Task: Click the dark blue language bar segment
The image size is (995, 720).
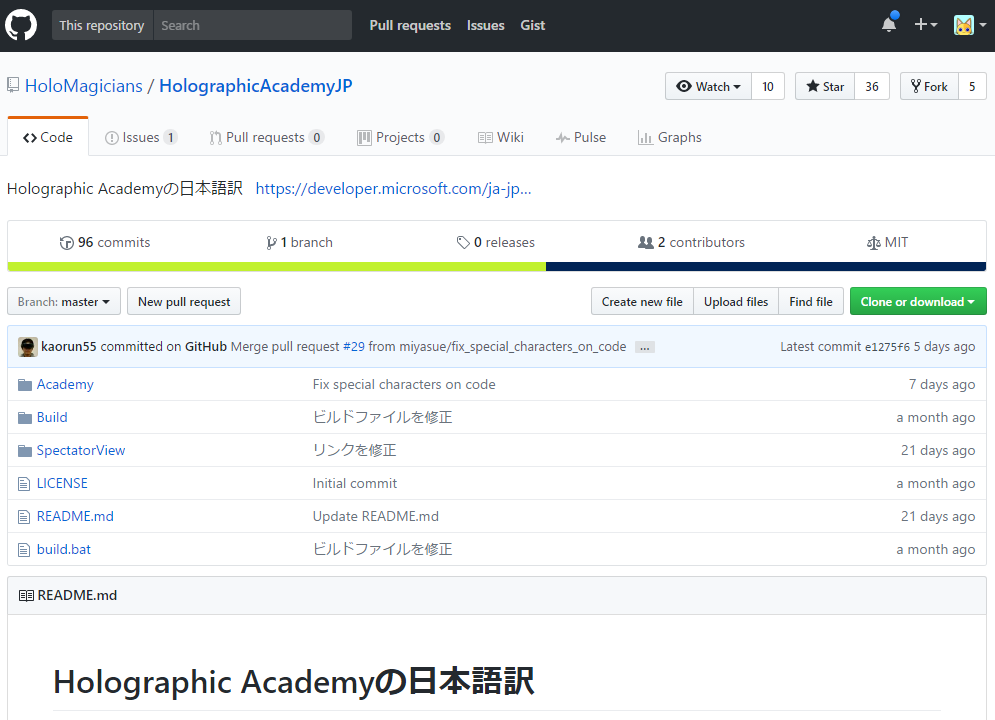Action: pyautogui.click(x=766, y=266)
